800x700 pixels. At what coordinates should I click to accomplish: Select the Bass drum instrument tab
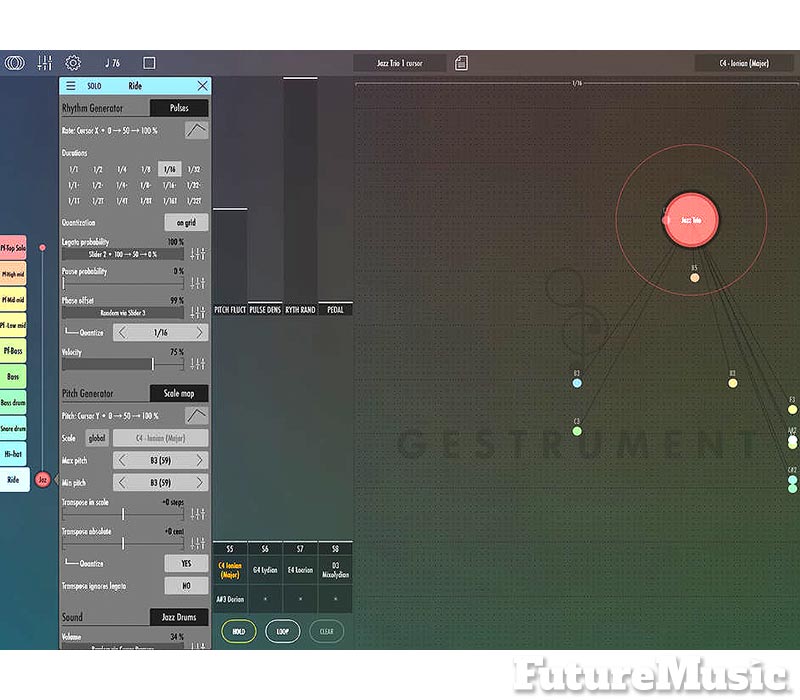13,402
